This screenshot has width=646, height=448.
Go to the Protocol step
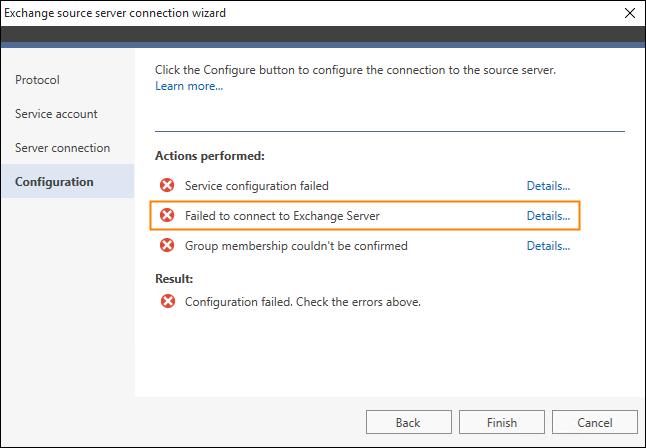tap(37, 80)
